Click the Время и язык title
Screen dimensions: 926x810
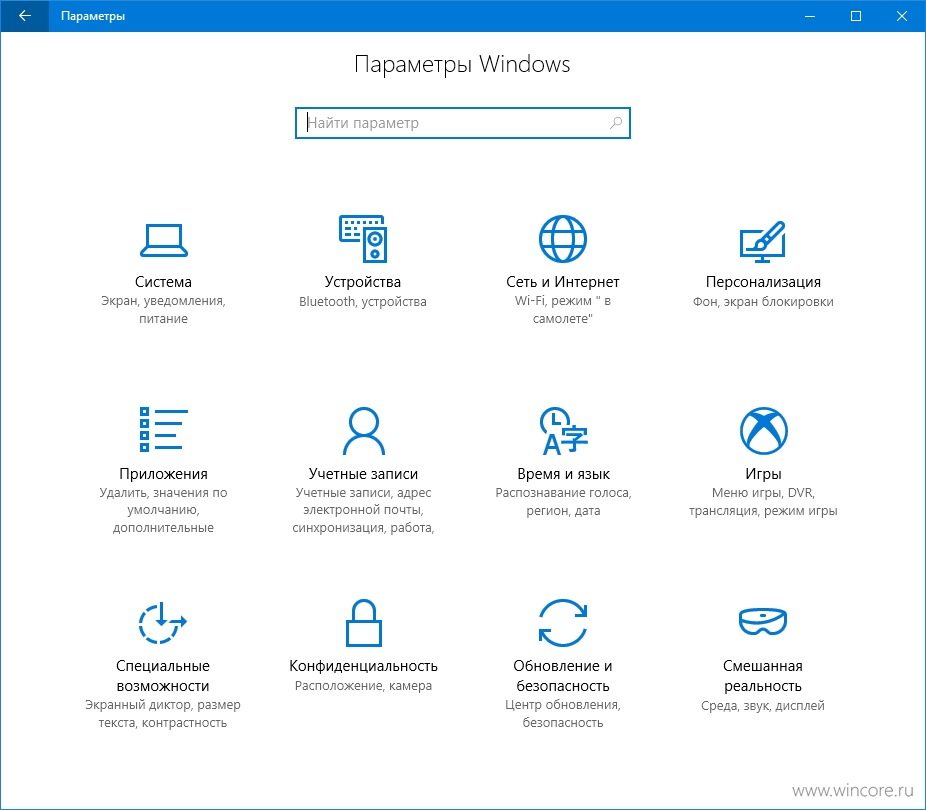click(563, 473)
